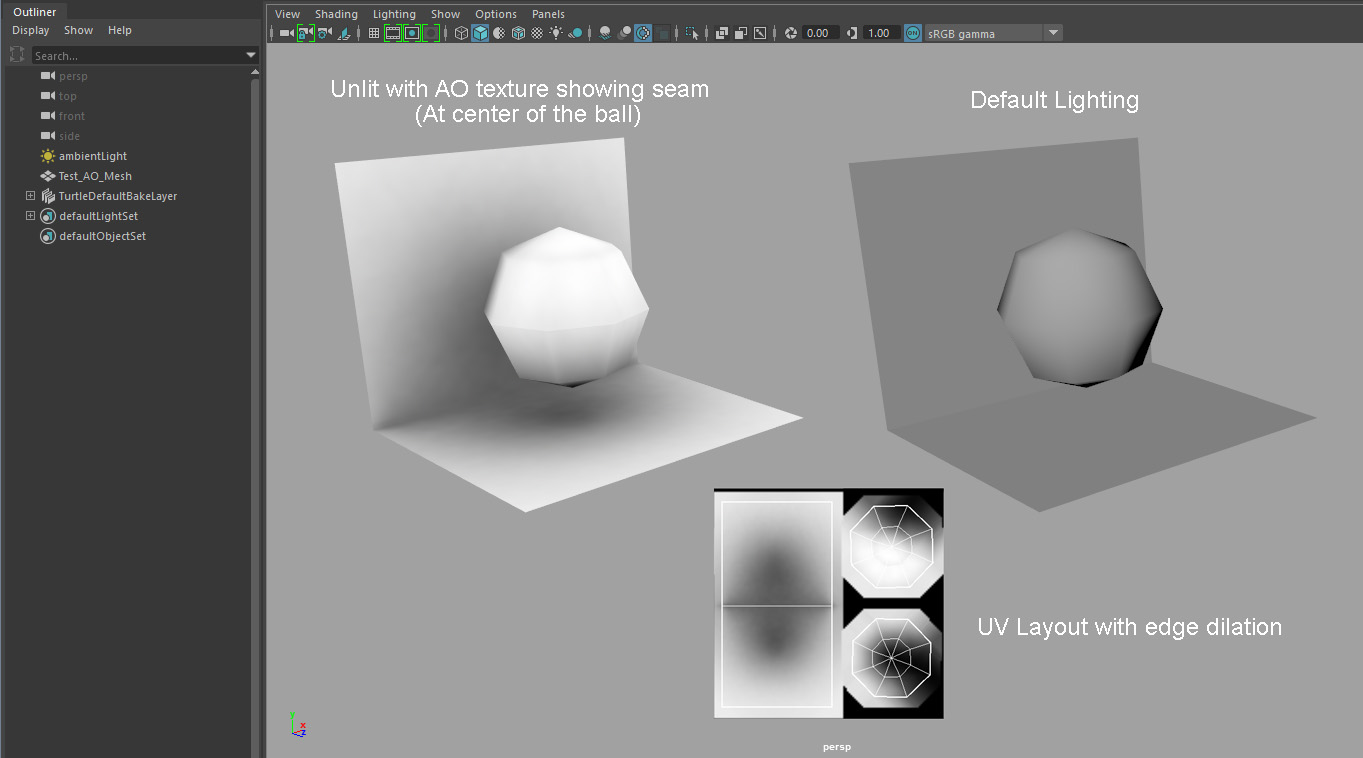
Task: Open the Outliner Display menu
Action: click(x=31, y=30)
